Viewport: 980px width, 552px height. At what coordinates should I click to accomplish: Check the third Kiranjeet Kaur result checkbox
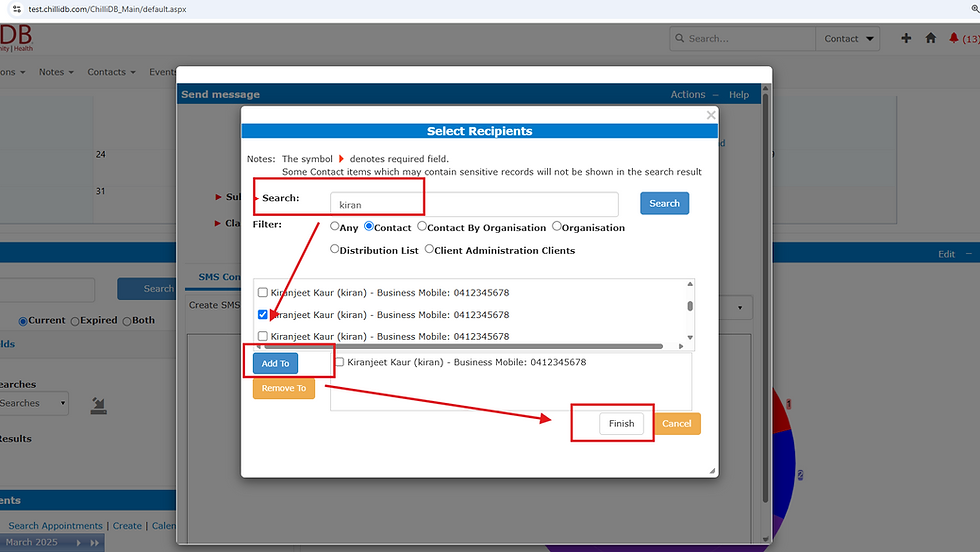tap(262, 336)
